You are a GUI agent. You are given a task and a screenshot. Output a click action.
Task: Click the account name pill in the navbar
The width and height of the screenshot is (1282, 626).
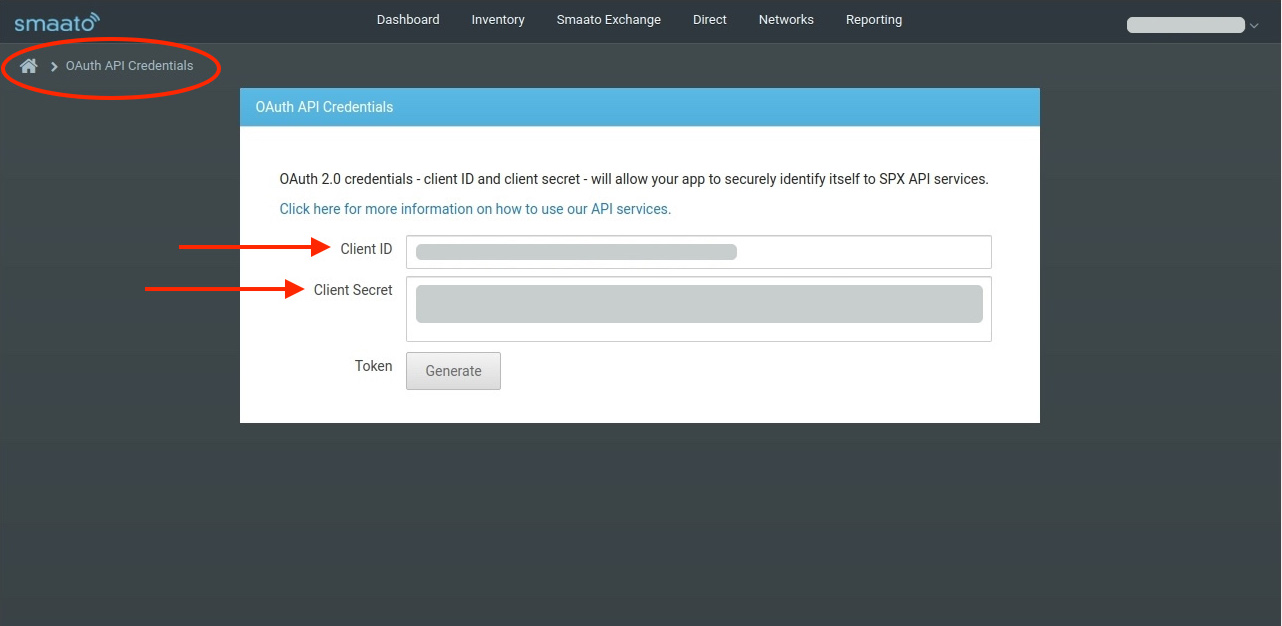[x=1185, y=22]
